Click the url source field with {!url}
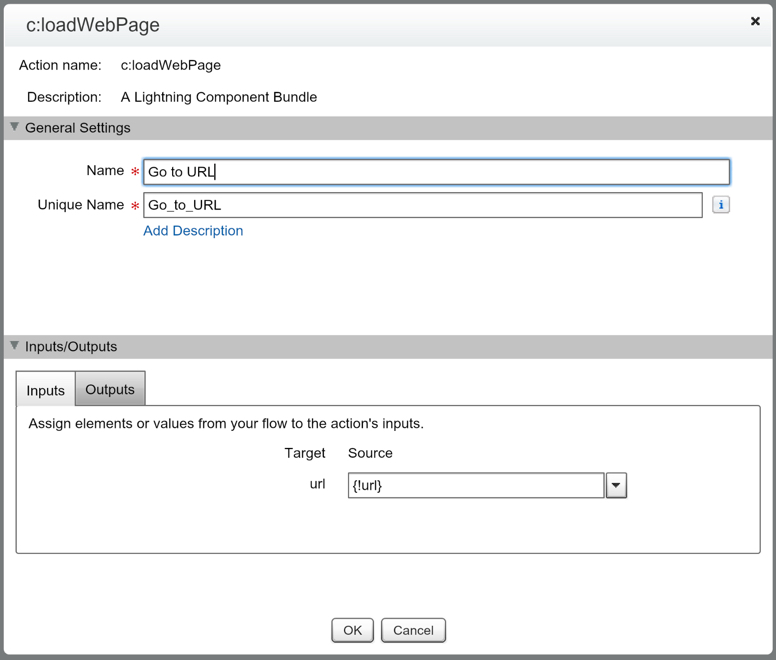 475,486
